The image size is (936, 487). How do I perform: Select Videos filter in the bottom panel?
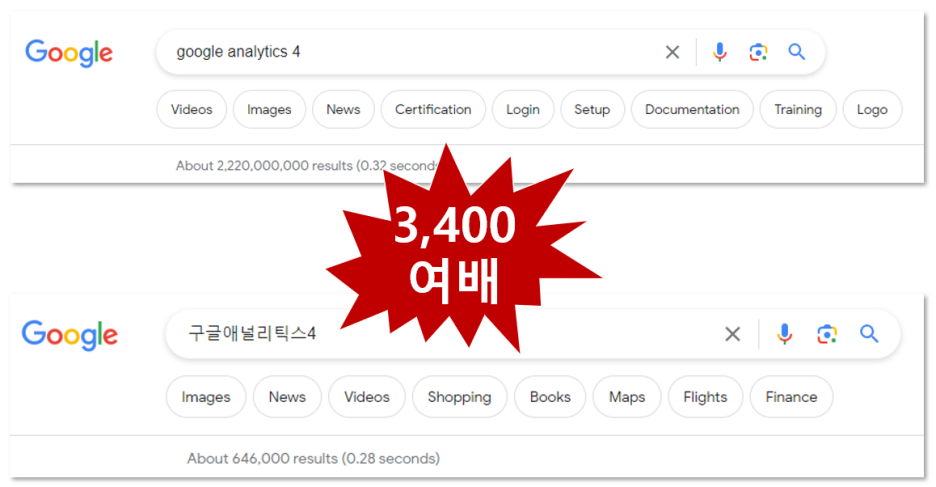[x=367, y=397]
